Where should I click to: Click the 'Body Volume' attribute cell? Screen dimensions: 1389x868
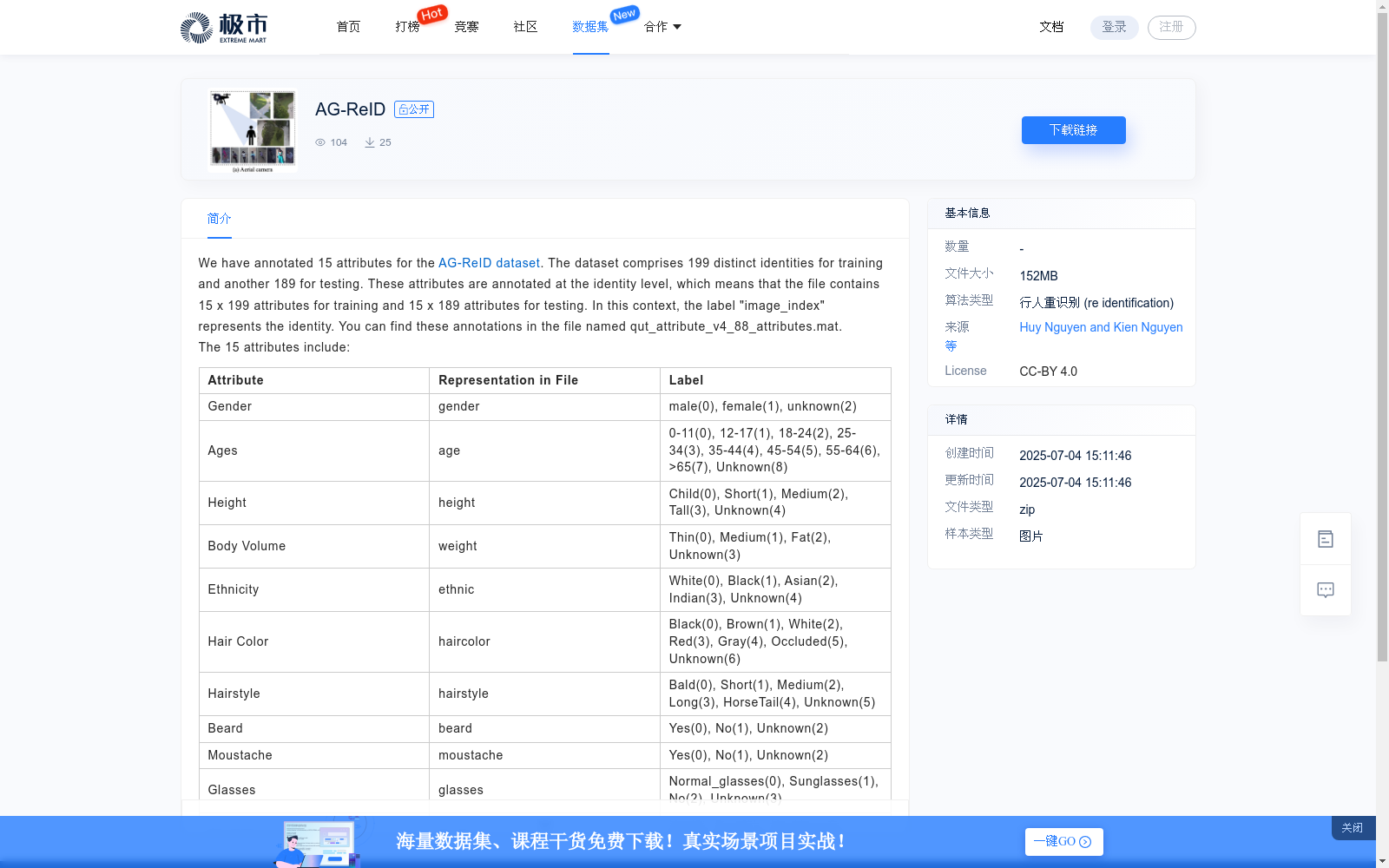click(x=314, y=546)
